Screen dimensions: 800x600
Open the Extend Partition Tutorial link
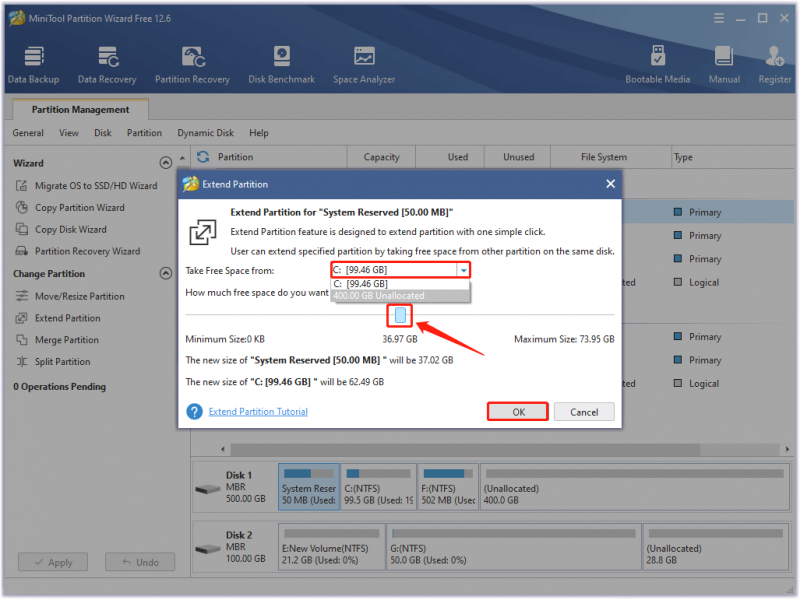pos(258,411)
